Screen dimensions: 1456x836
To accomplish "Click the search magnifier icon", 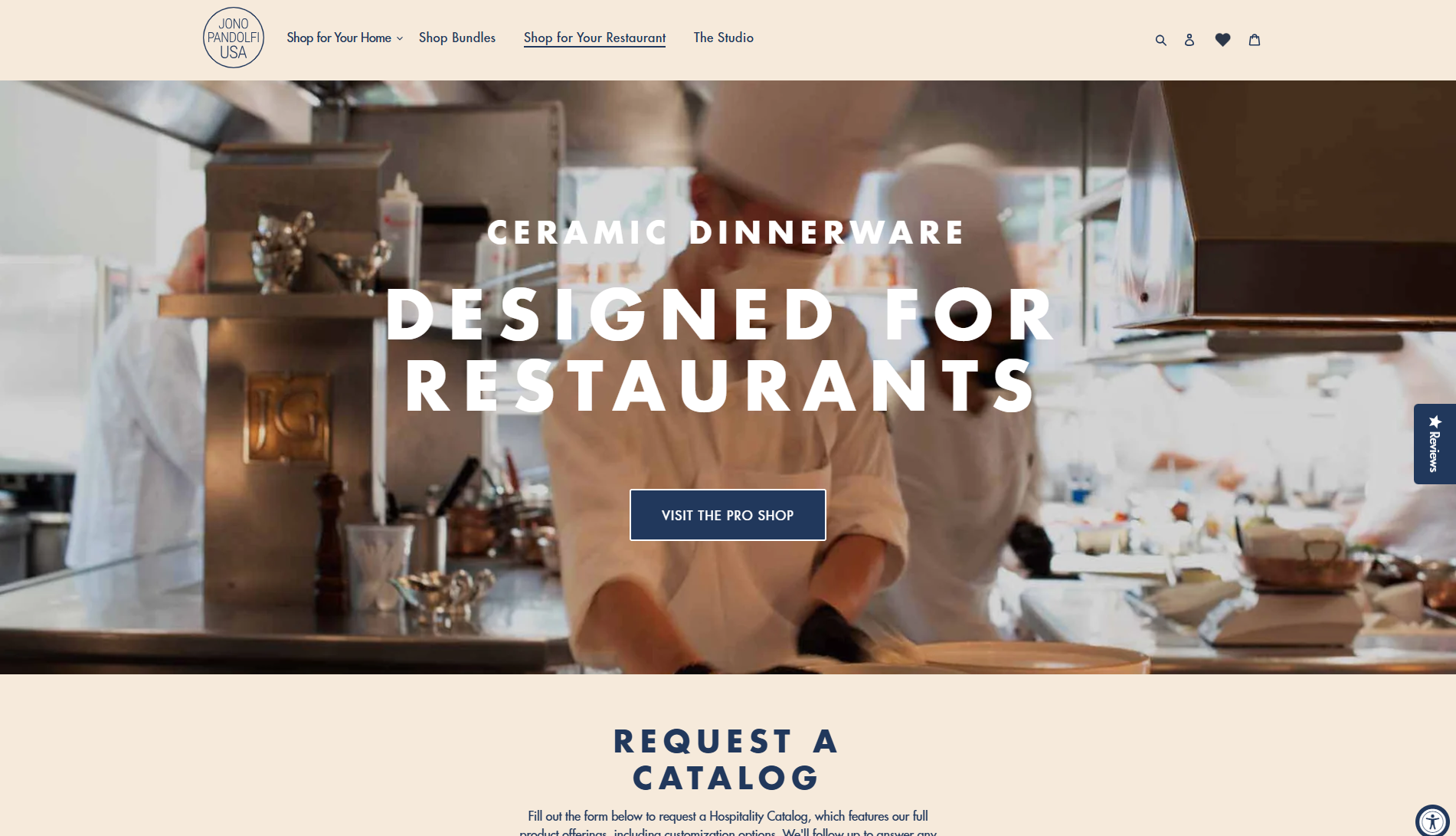I will tap(1161, 40).
